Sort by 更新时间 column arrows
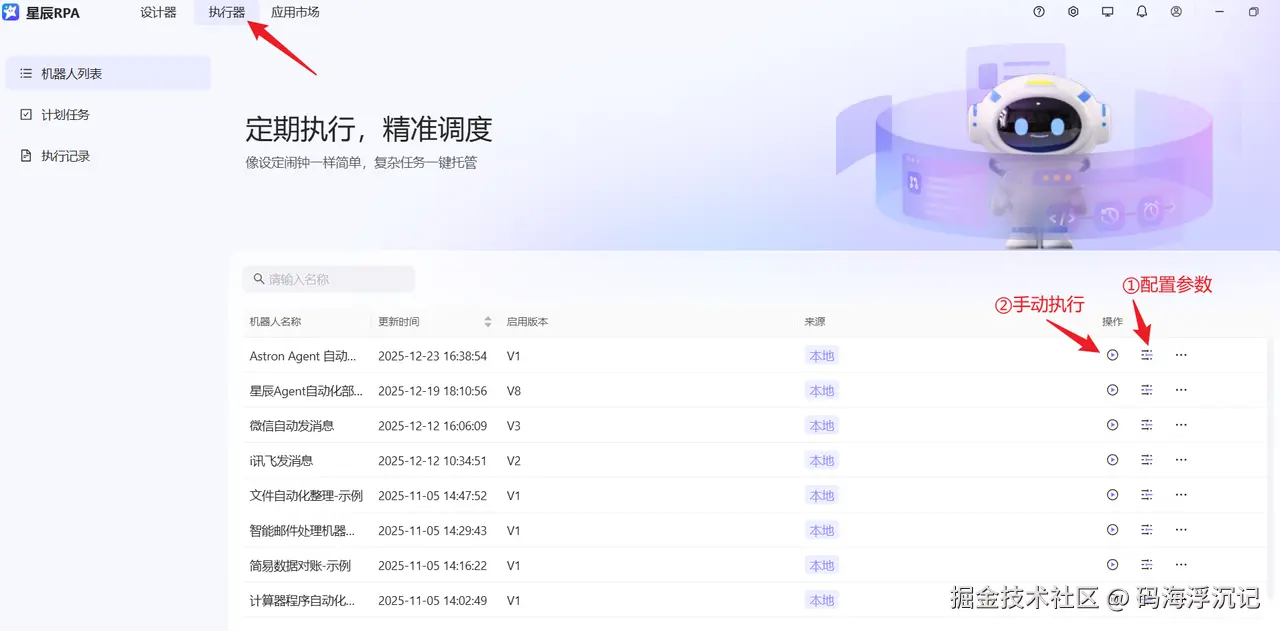 pyautogui.click(x=488, y=322)
